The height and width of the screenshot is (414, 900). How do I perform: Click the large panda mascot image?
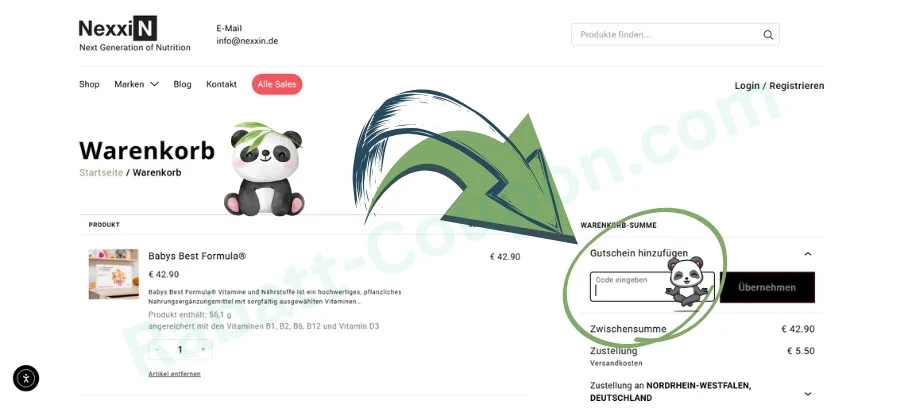pos(265,169)
